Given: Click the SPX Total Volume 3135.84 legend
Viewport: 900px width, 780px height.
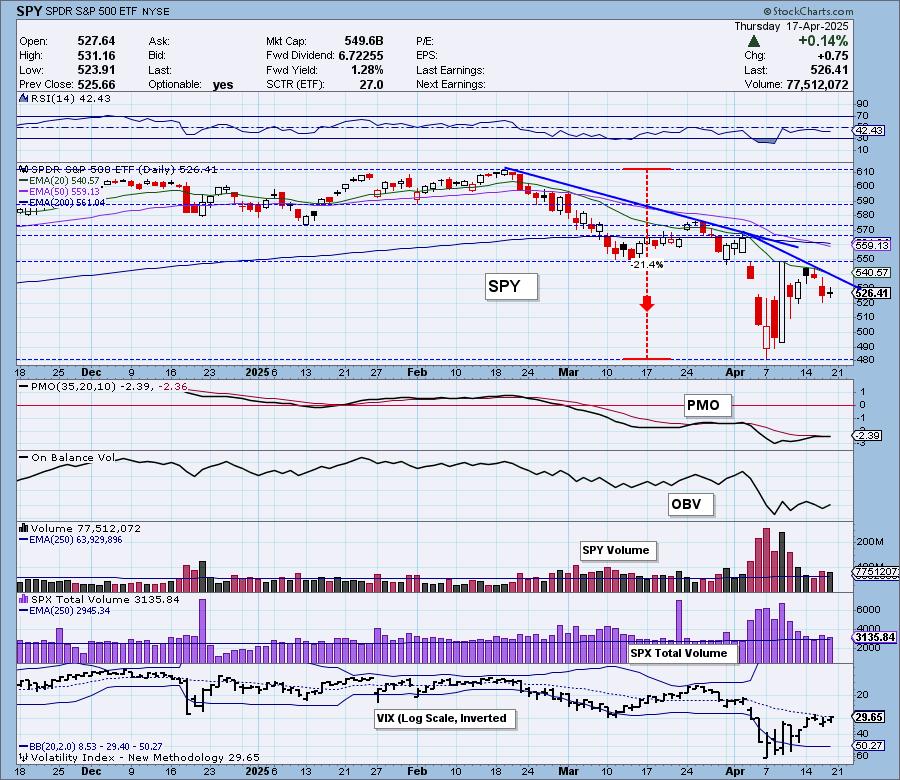Looking at the screenshot, I should (105, 599).
